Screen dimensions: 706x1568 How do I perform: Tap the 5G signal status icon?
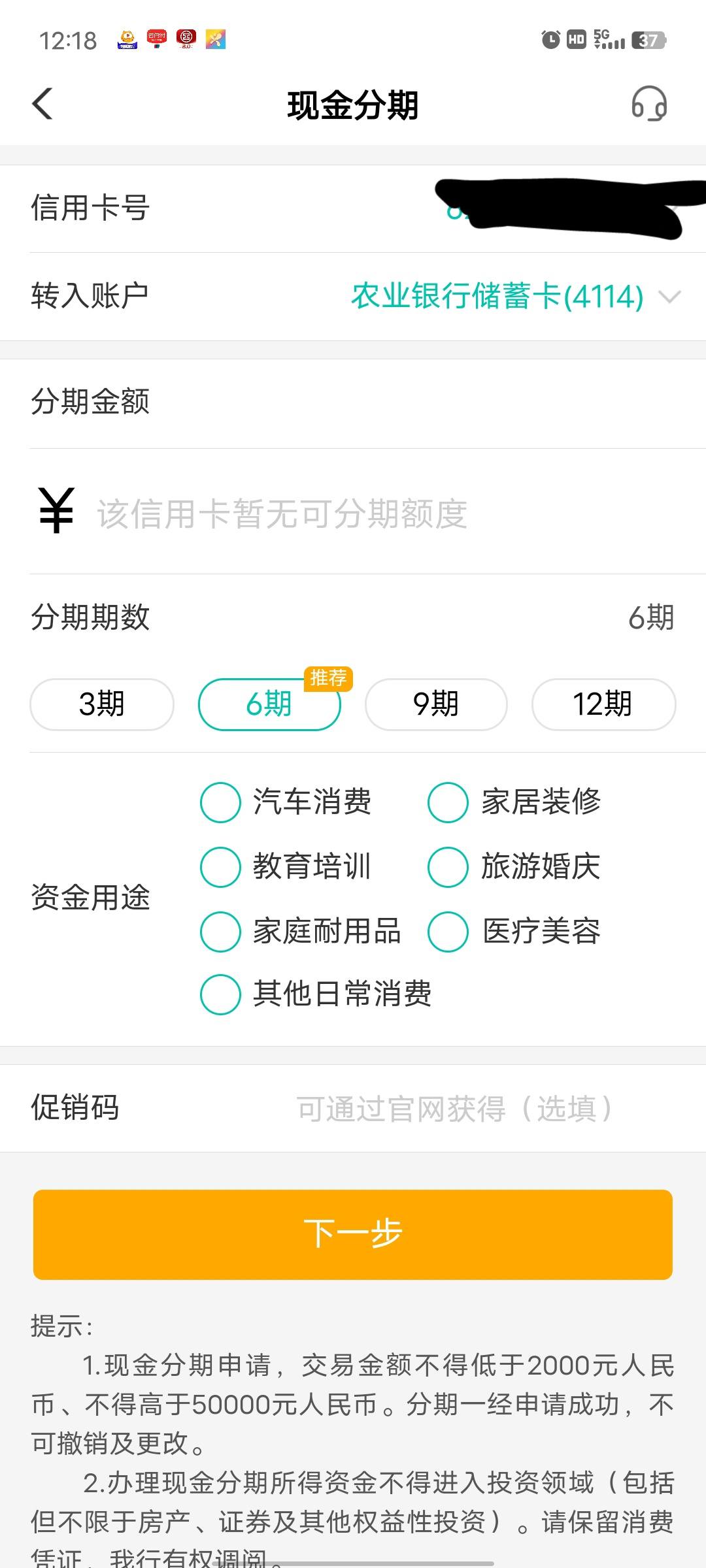tap(609, 40)
